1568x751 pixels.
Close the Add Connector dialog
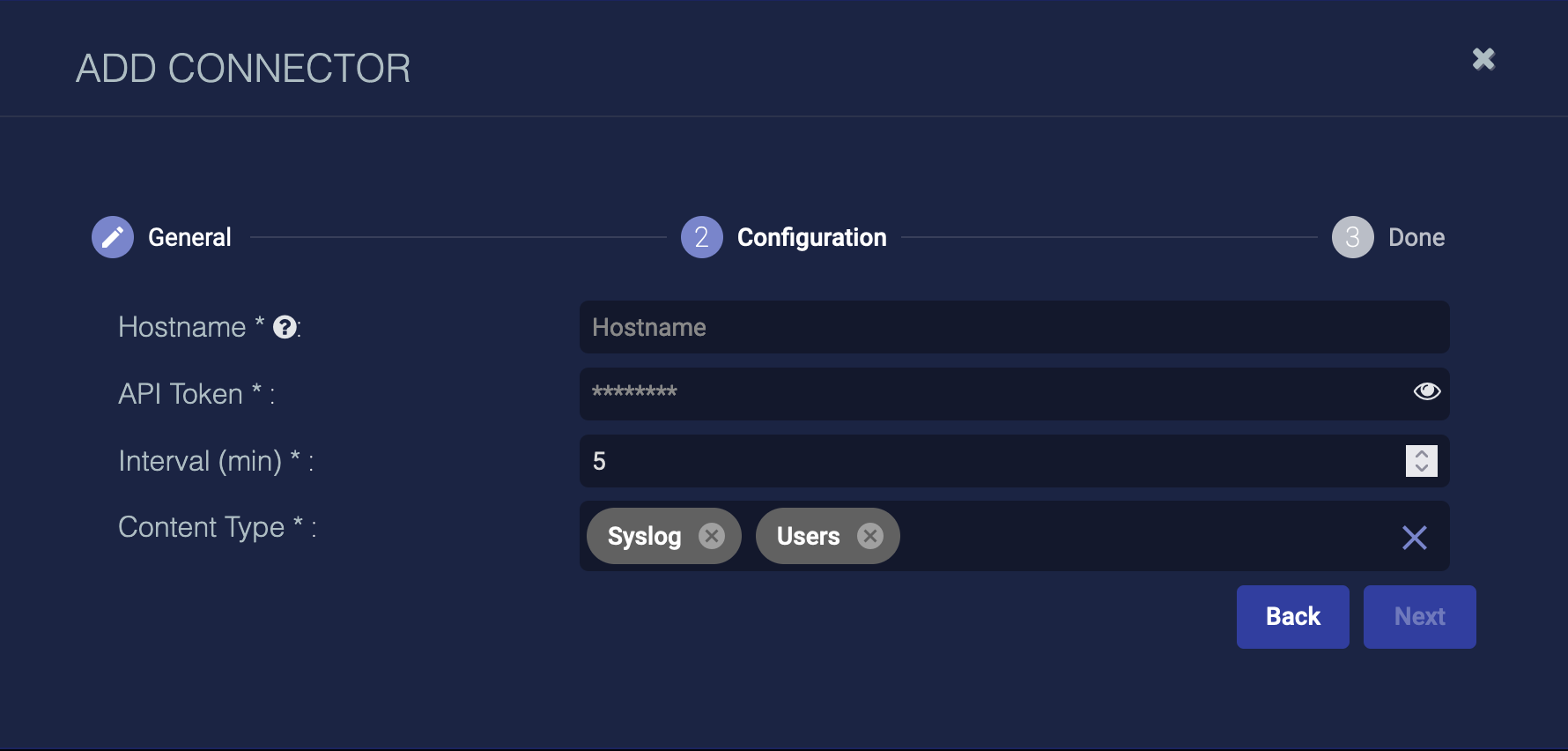click(x=1483, y=59)
